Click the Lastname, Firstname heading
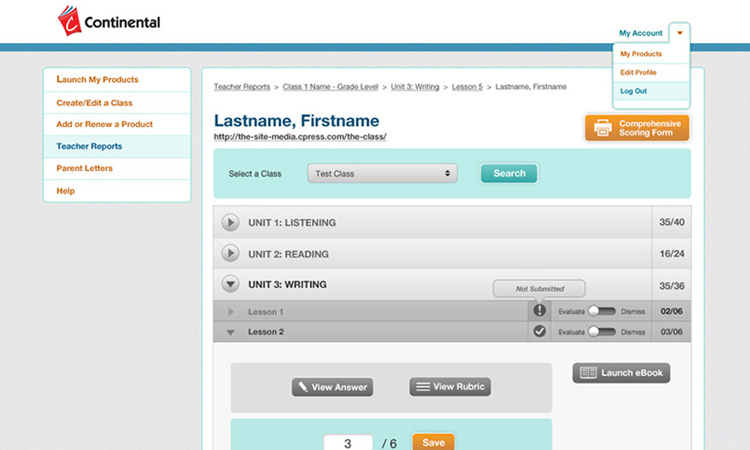The height and width of the screenshot is (450, 750). (x=296, y=121)
